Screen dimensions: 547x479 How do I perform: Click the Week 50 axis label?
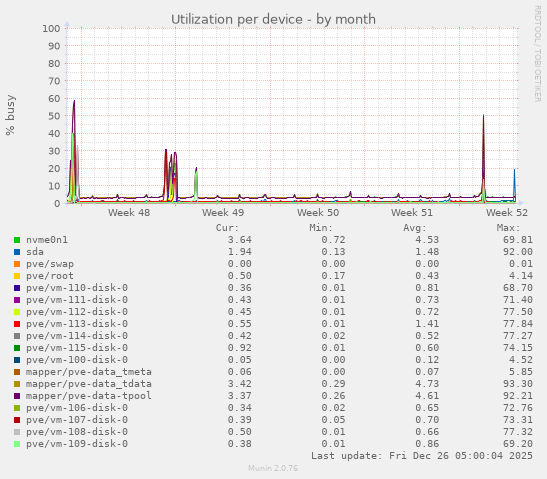tap(318, 212)
